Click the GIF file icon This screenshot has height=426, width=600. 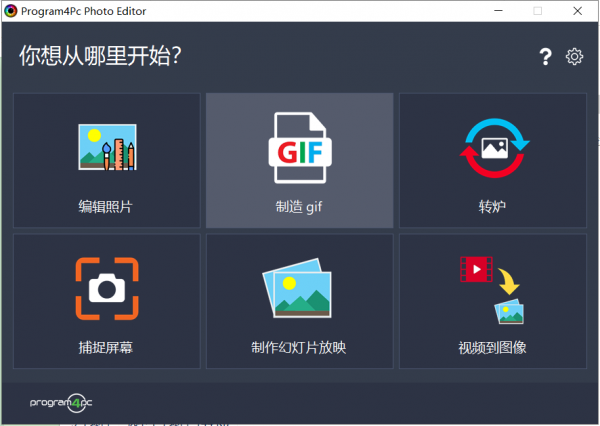300,147
